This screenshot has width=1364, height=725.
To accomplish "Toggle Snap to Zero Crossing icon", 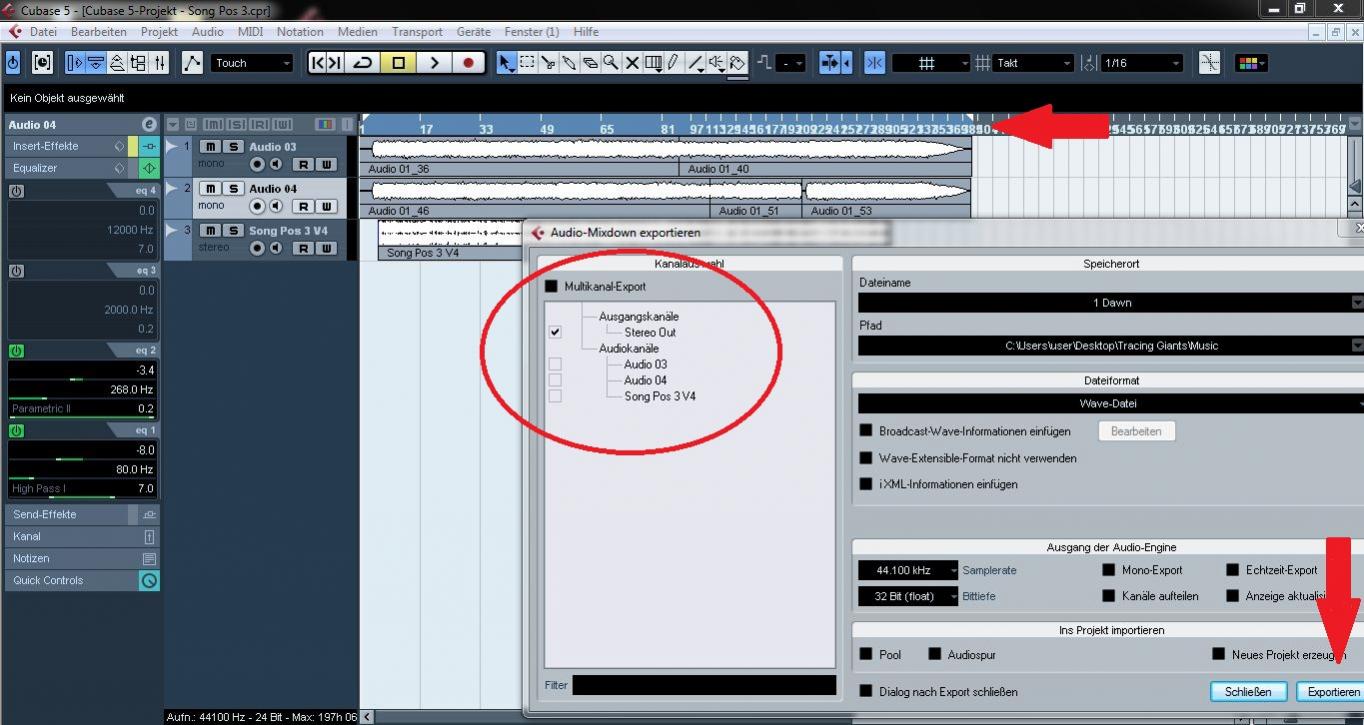I will point(1210,63).
